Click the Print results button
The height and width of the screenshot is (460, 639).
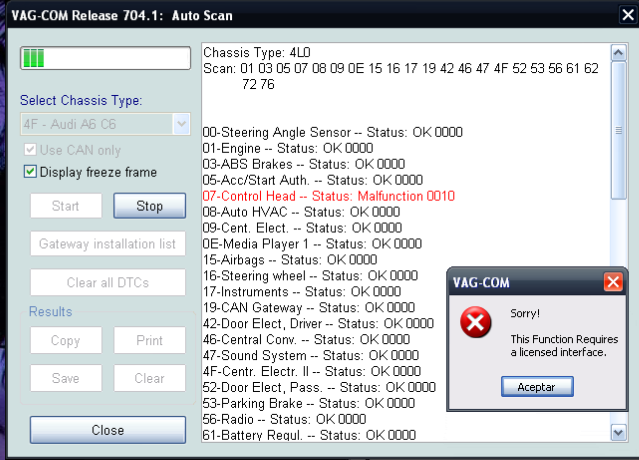pos(150,340)
